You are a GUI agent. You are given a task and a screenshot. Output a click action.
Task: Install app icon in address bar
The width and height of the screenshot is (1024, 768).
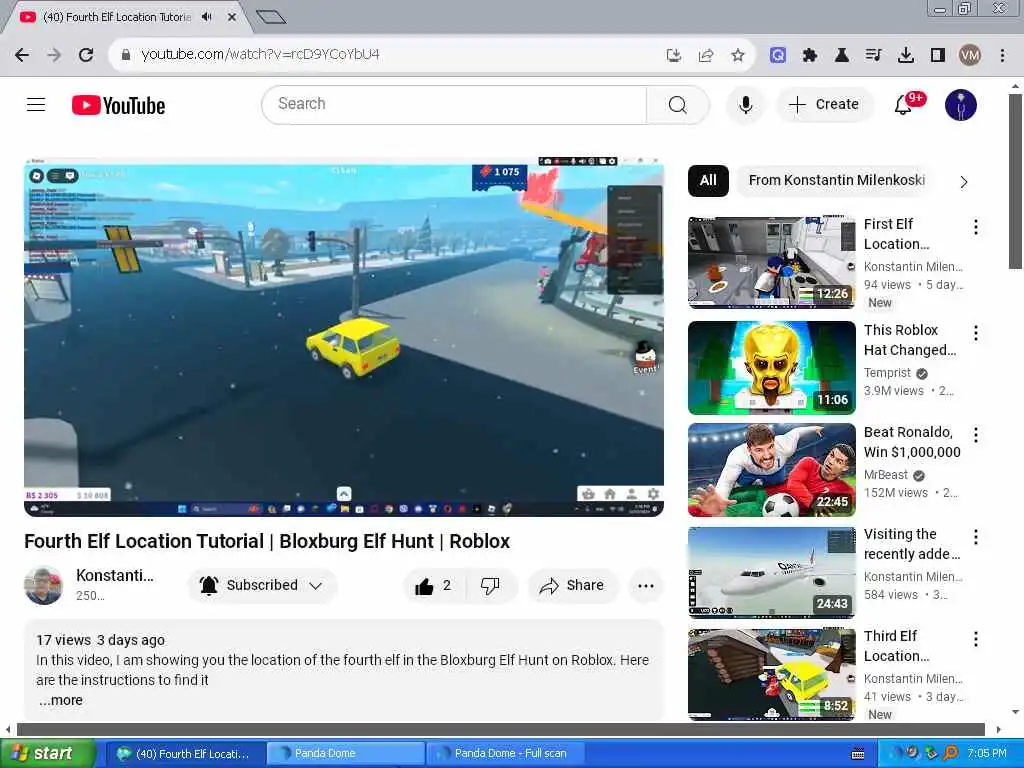674,56
